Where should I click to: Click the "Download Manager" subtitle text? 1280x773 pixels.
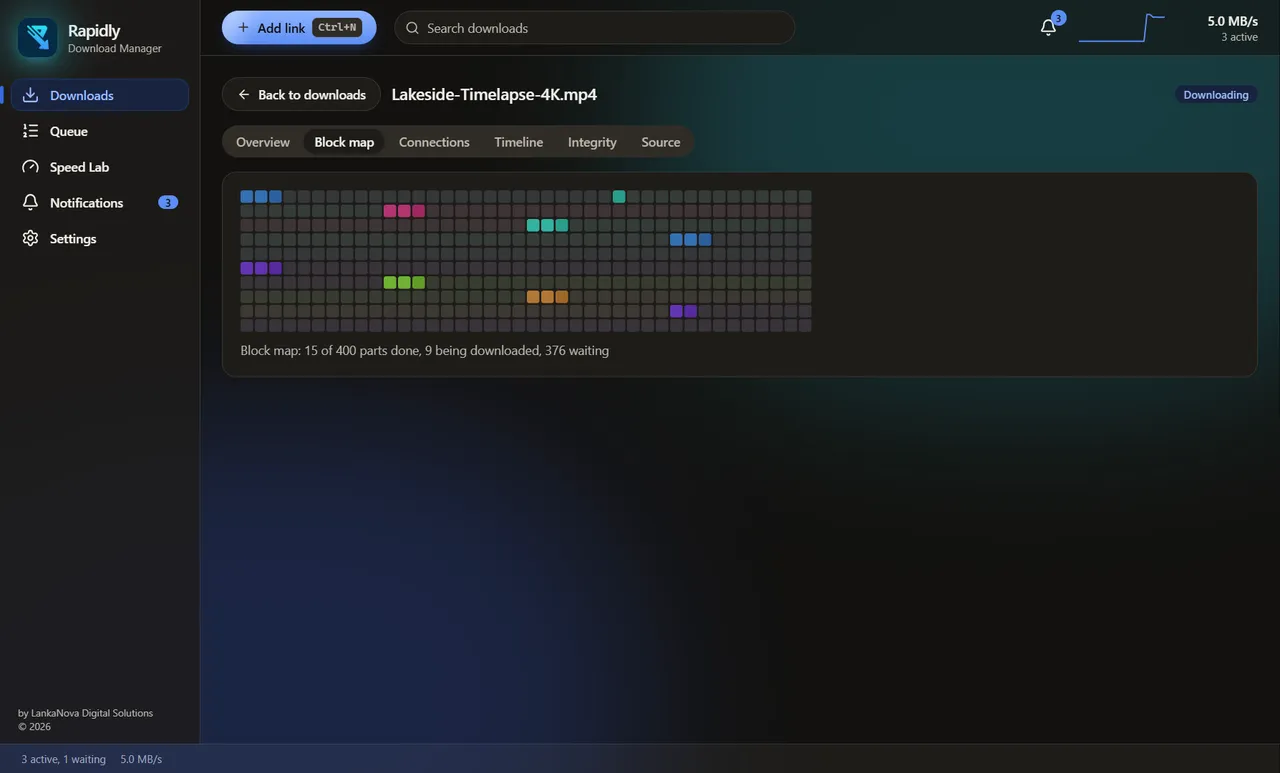(x=115, y=48)
